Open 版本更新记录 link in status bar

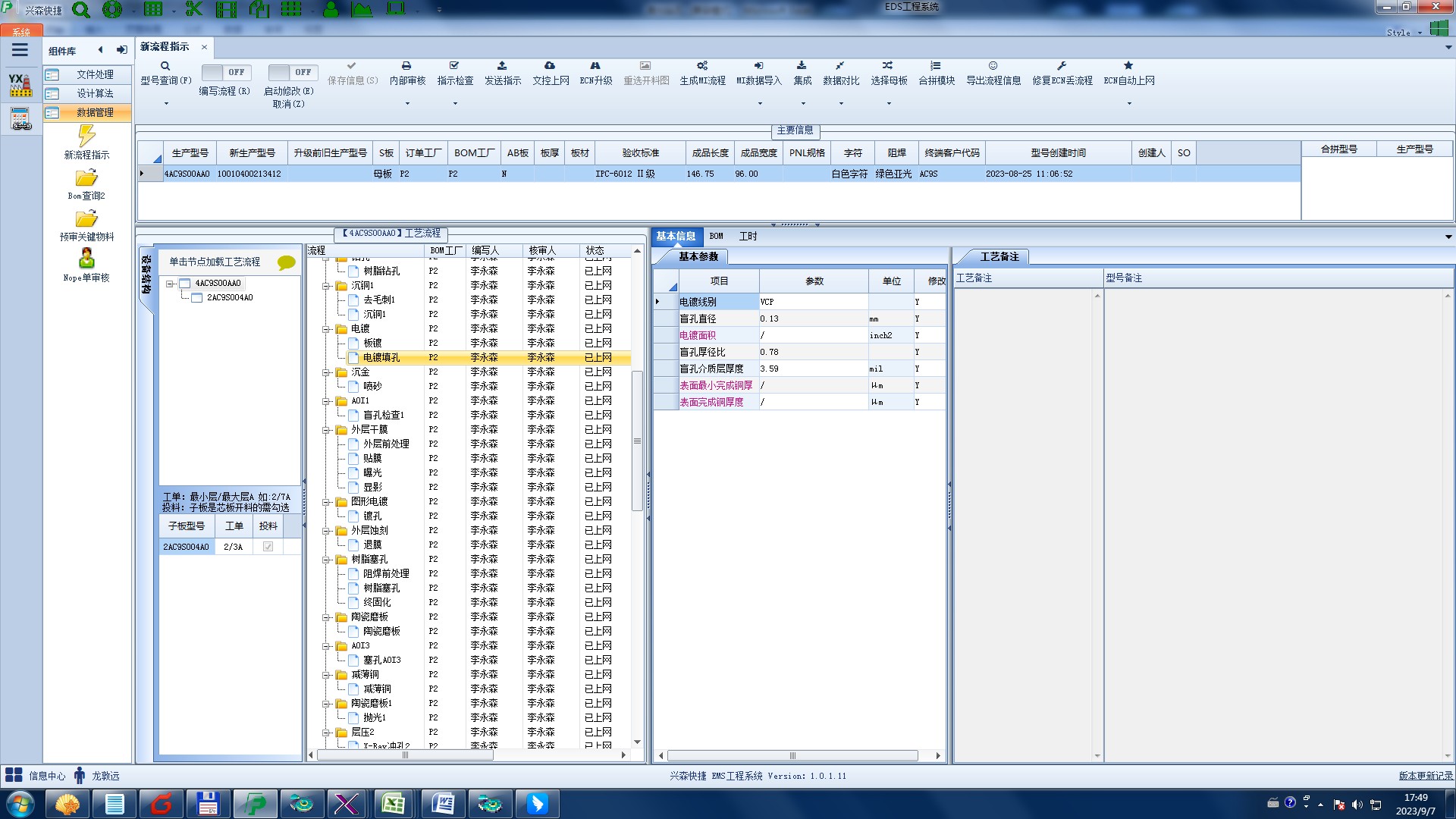pyautogui.click(x=1425, y=776)
